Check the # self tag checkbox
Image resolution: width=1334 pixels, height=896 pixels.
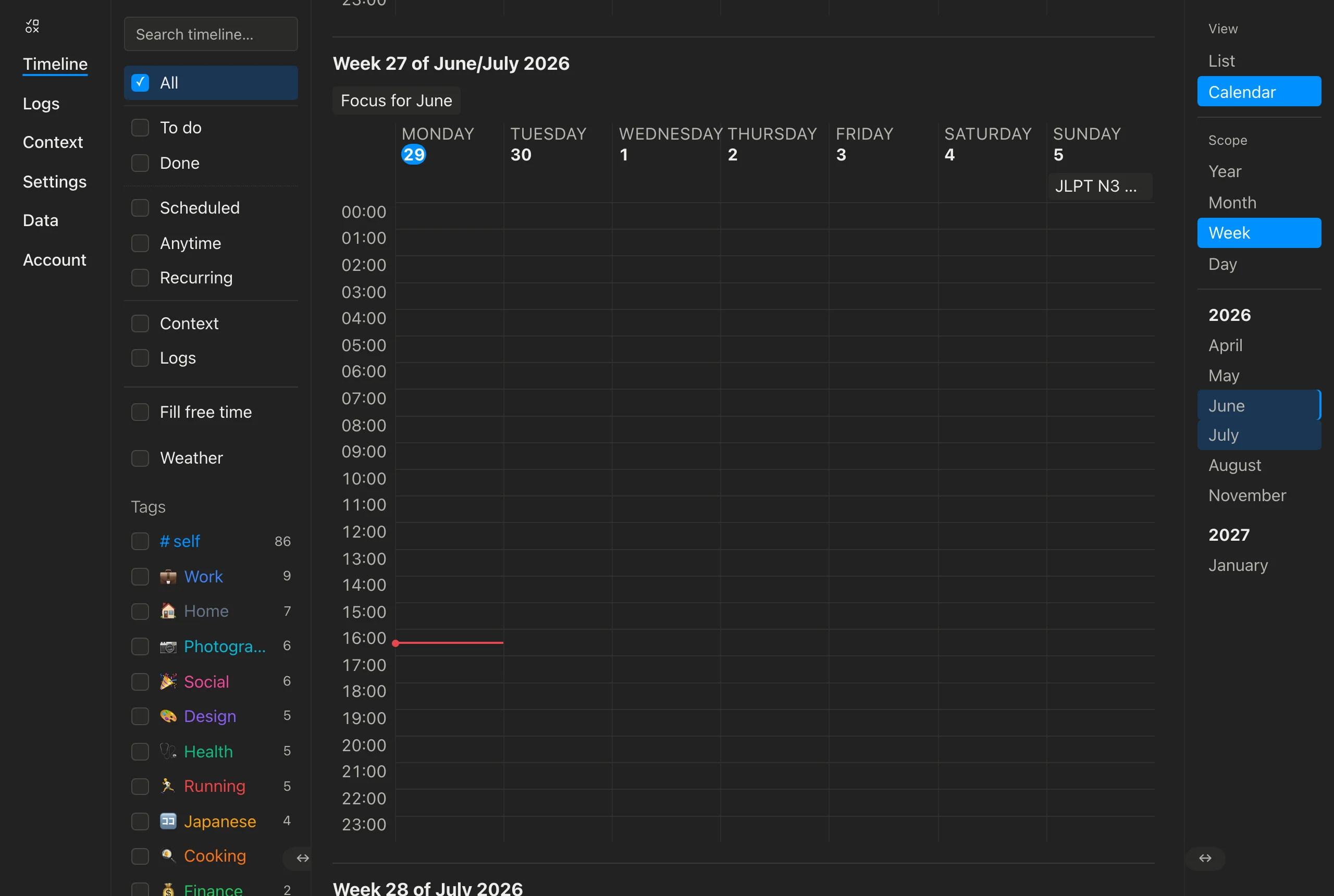coord(140,541)
